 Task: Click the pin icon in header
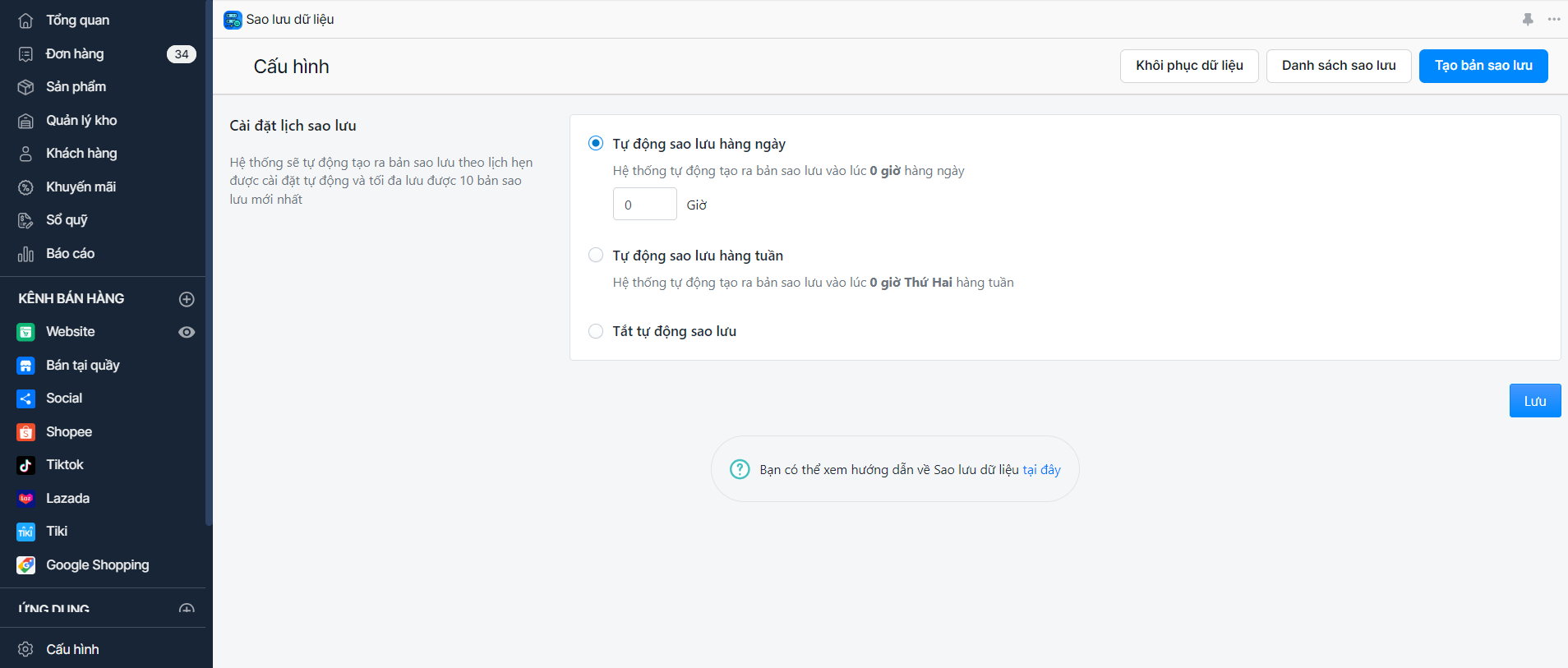(1528, 20)
